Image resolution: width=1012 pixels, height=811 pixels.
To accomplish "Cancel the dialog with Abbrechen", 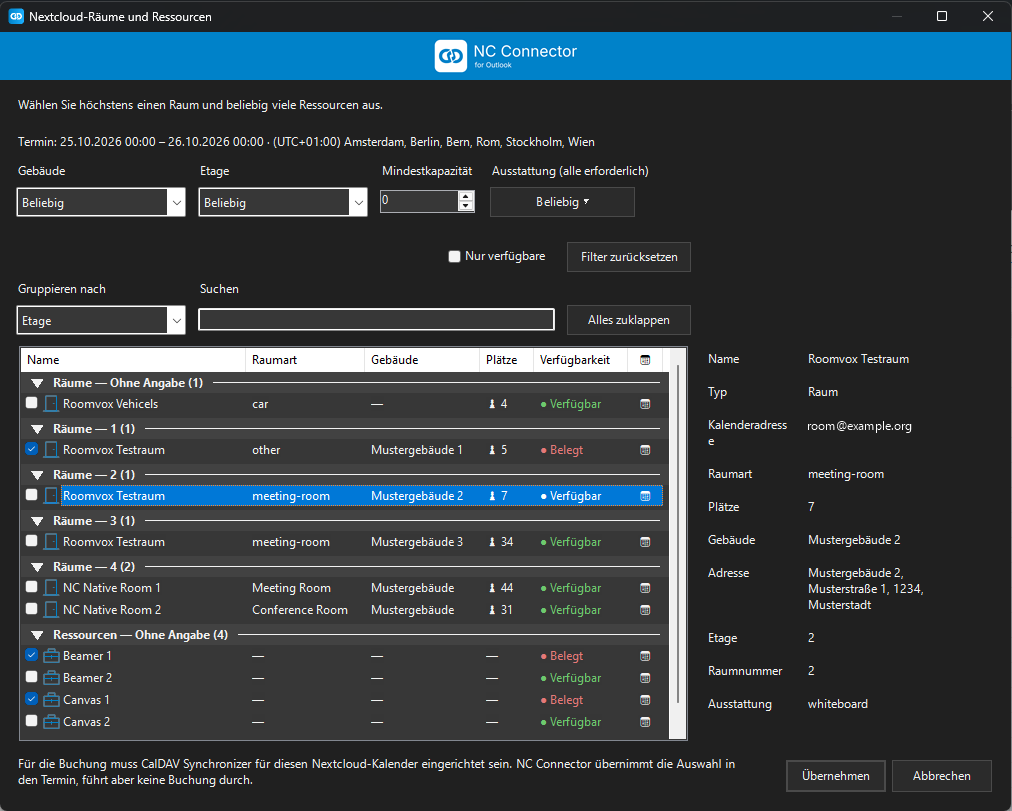I will [x=942, y=776].
